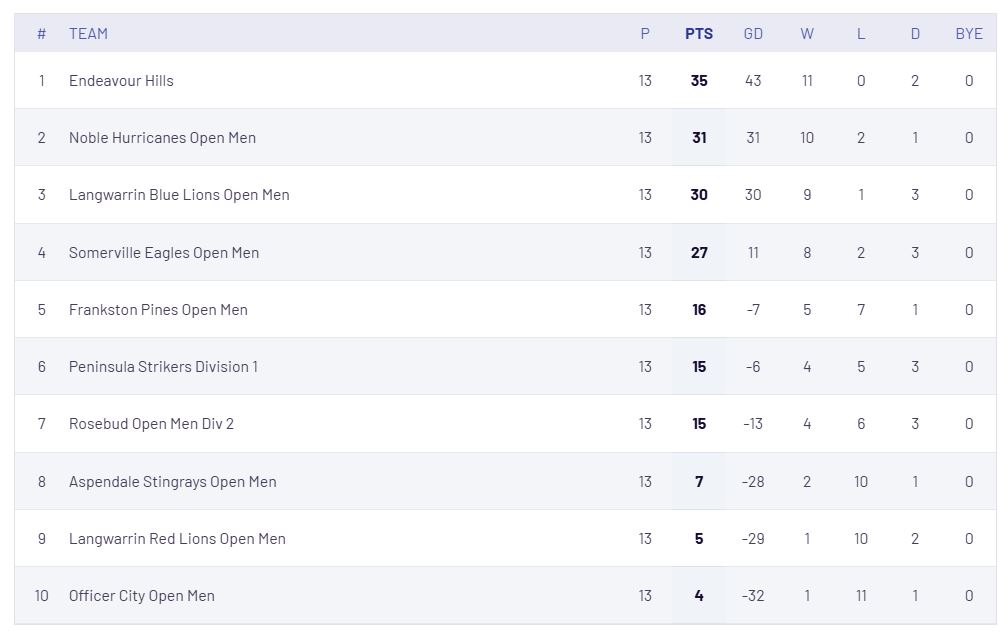1008x632 pixels.
Task: Open Peninsula Strikers Division 1 team
Action: point(163,366)
